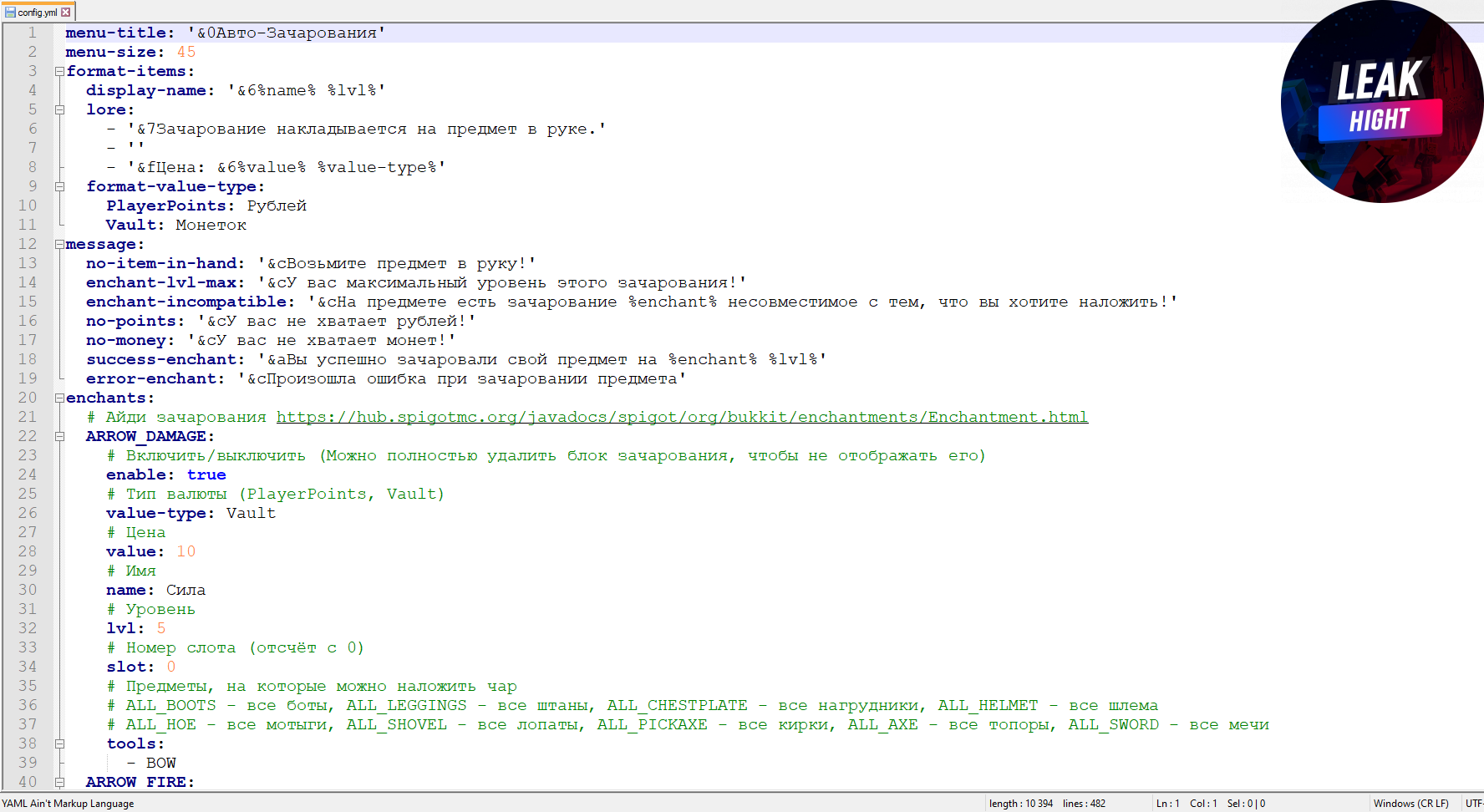
Task: Click the 'Col : 1' status bar indicator
Action: [x=1203, y=804]
